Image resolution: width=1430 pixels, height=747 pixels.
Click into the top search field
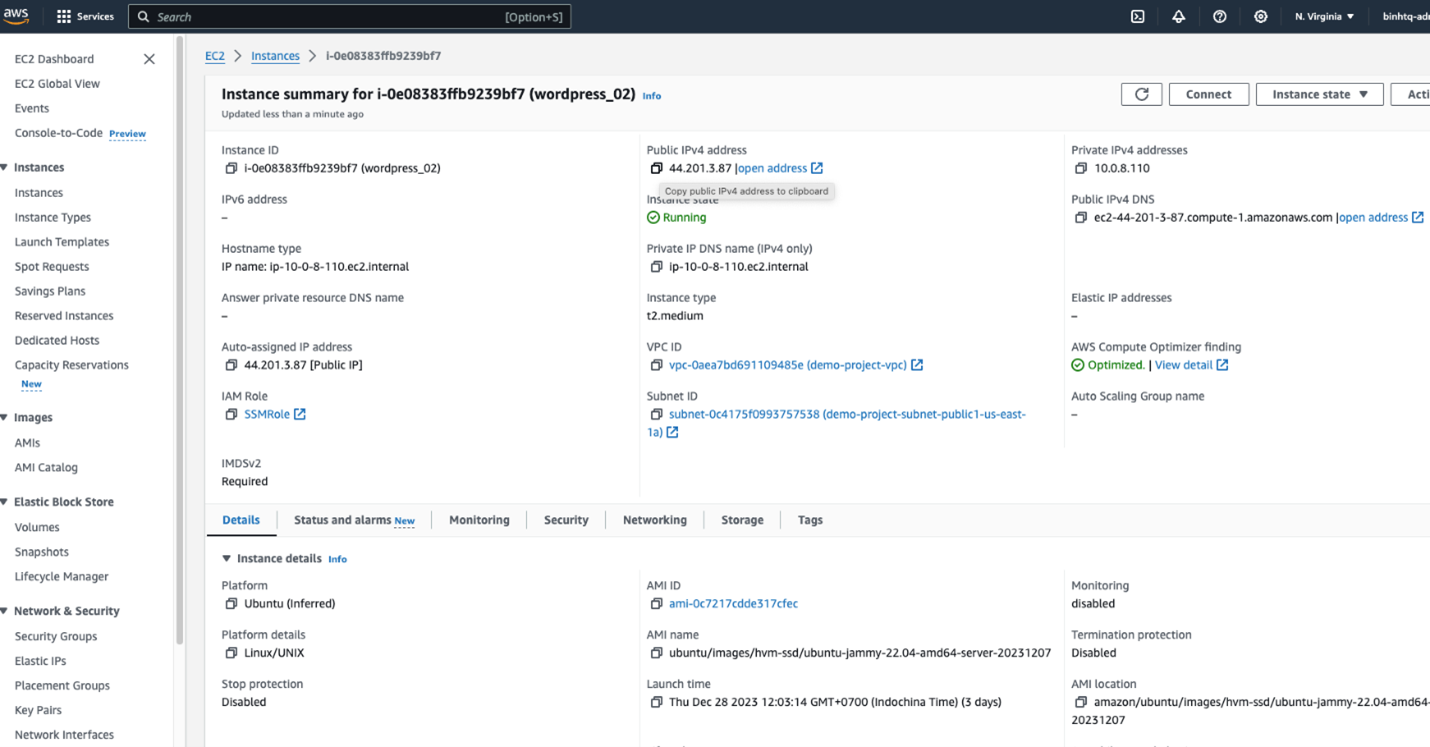pyautogui.click(x=349, y=17)
